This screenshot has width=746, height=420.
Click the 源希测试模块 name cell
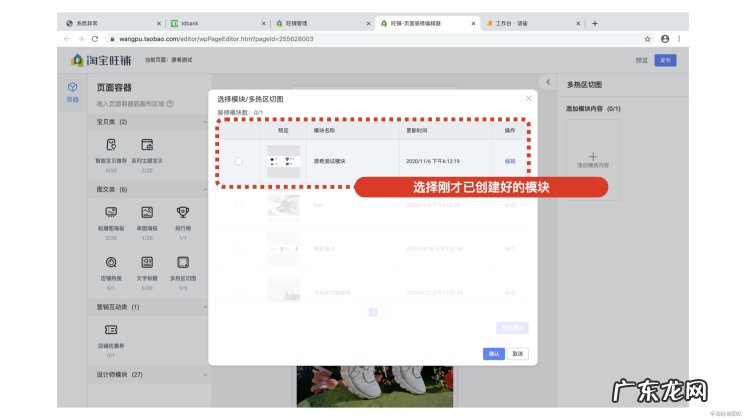pos(329,161)
